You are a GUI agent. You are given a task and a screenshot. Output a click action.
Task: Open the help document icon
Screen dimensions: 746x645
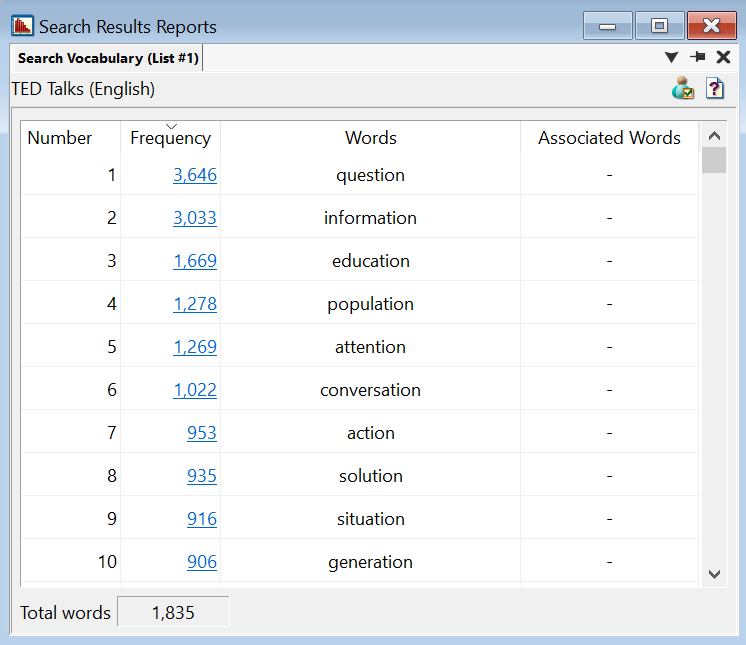(714, 89)
